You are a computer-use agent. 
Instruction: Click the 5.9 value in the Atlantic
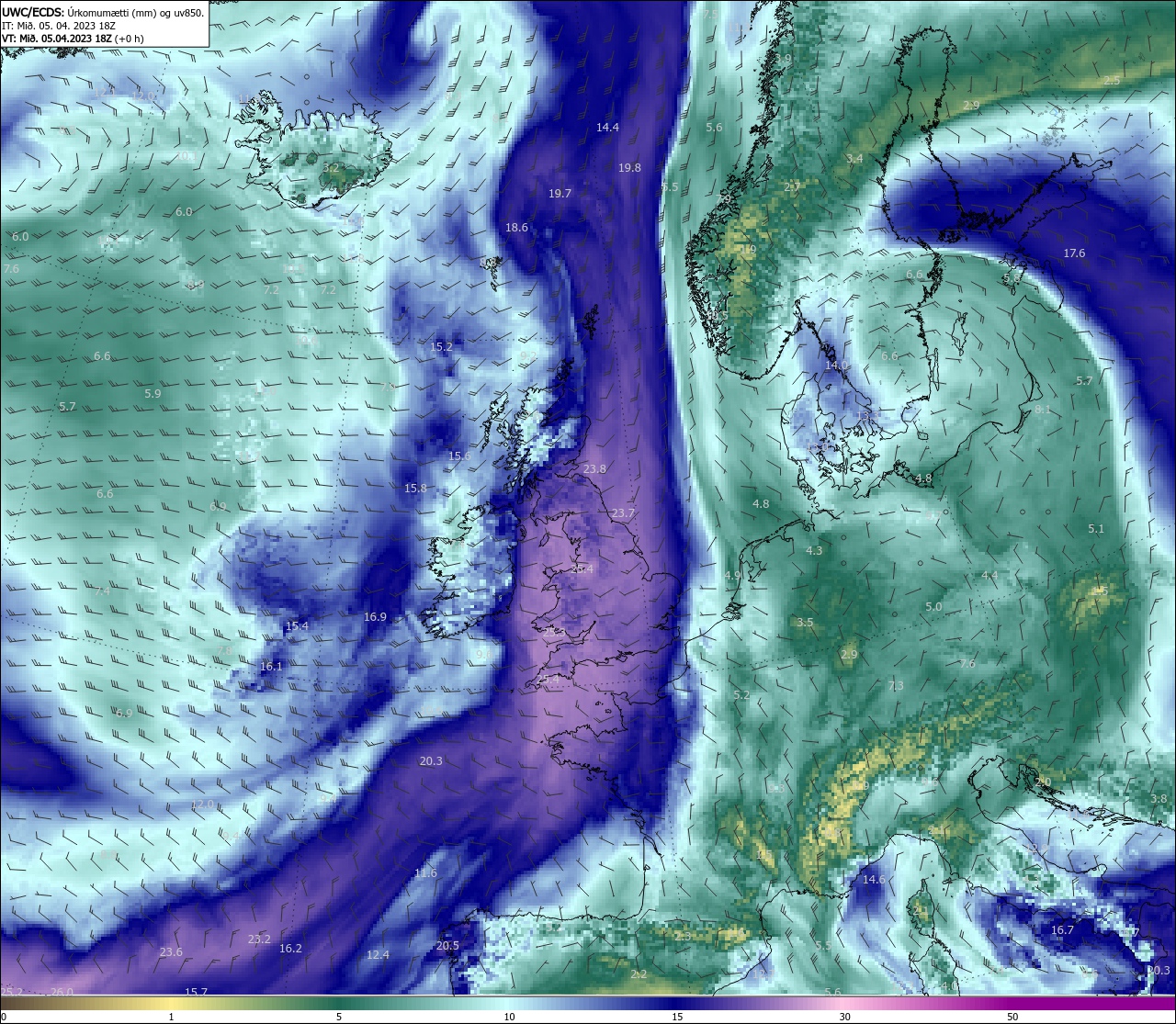[x=153, y=394]
